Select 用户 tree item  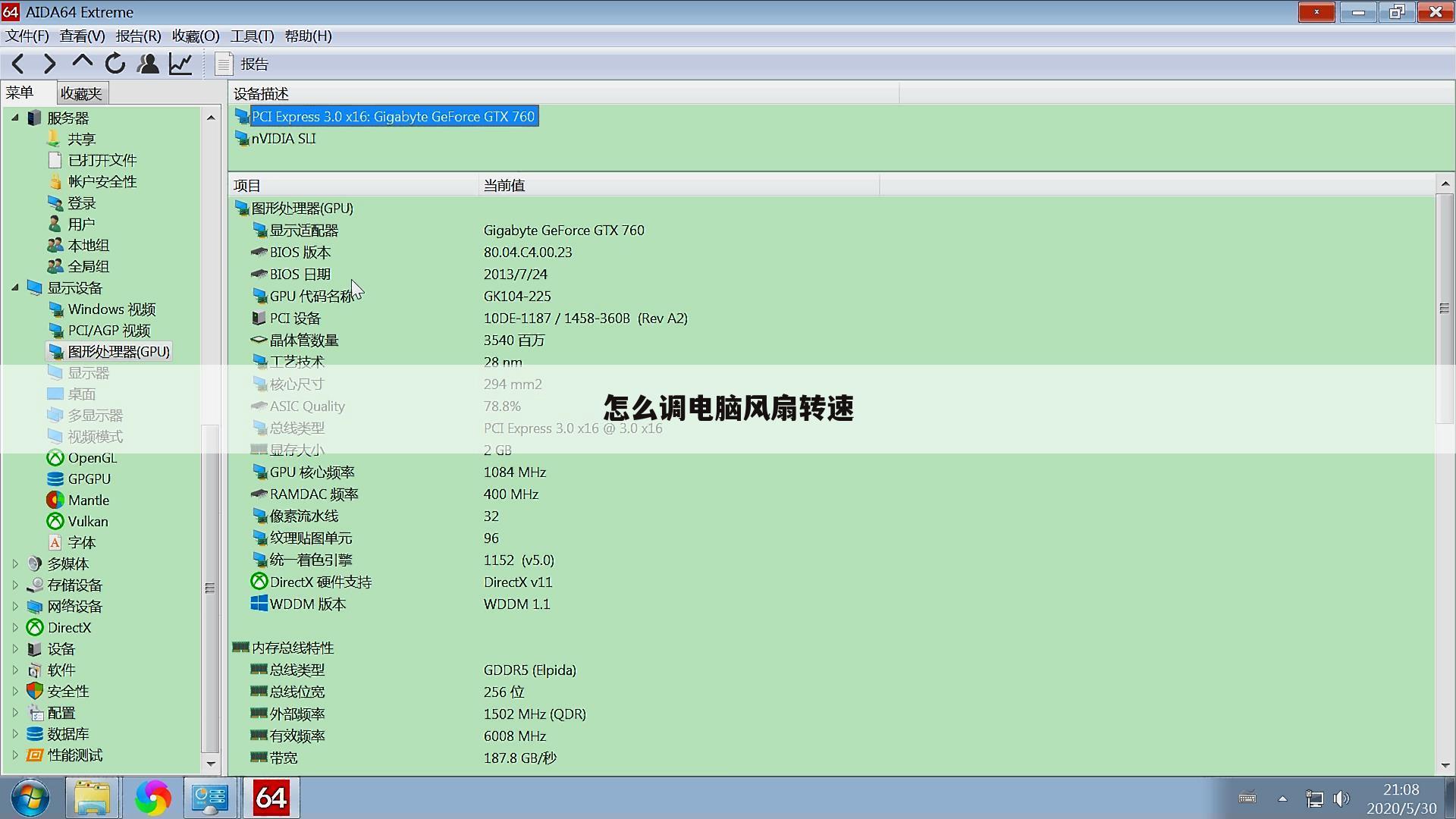coord(81,224)
